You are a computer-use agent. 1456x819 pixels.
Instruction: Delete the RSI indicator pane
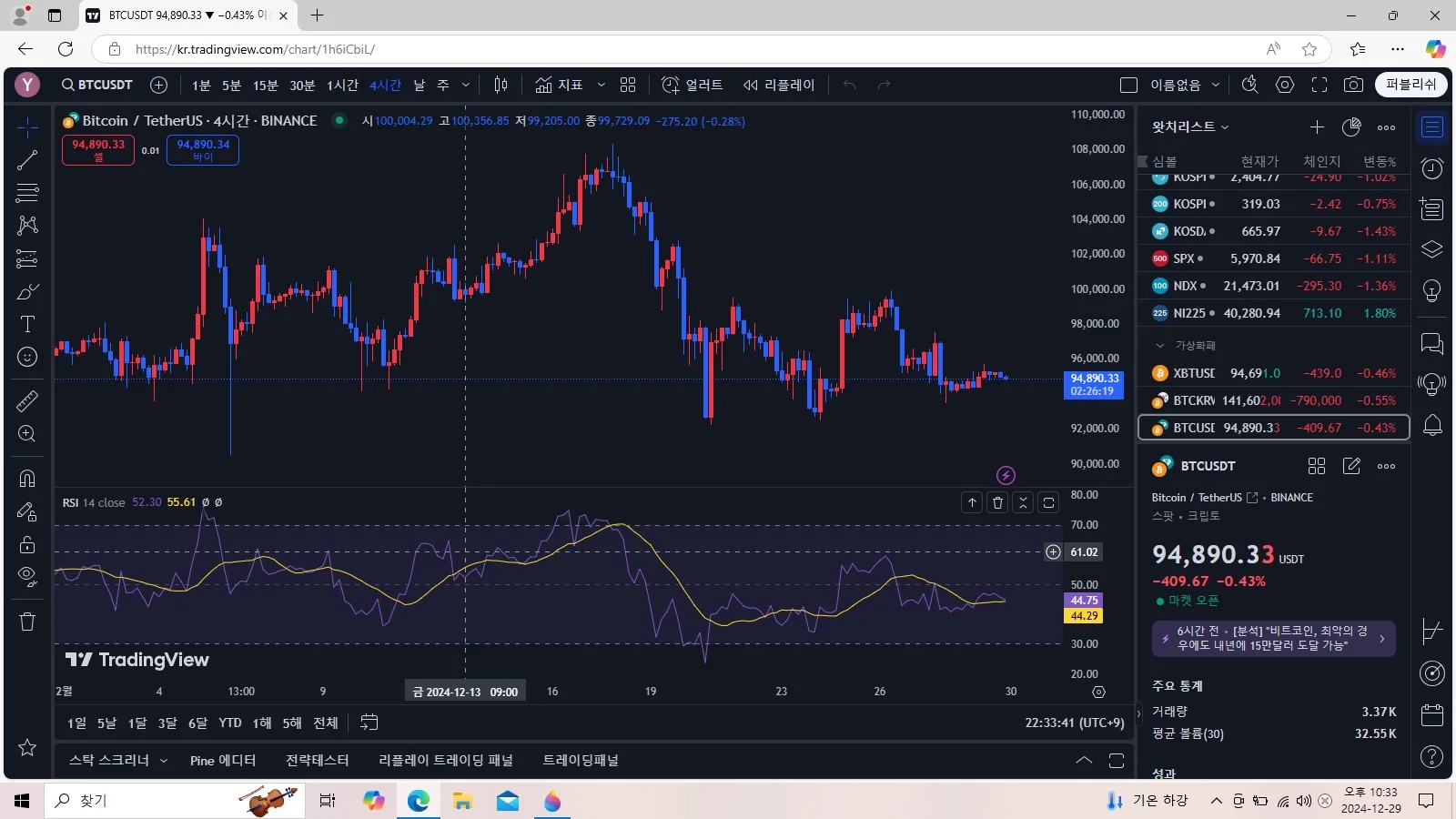click(998, 502)
